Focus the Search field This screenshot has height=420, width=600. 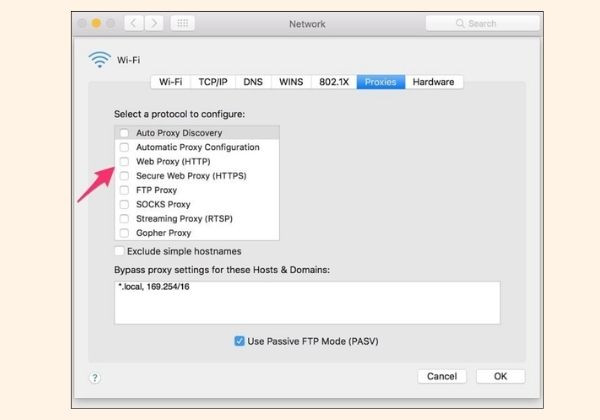(x=483, y=23)
